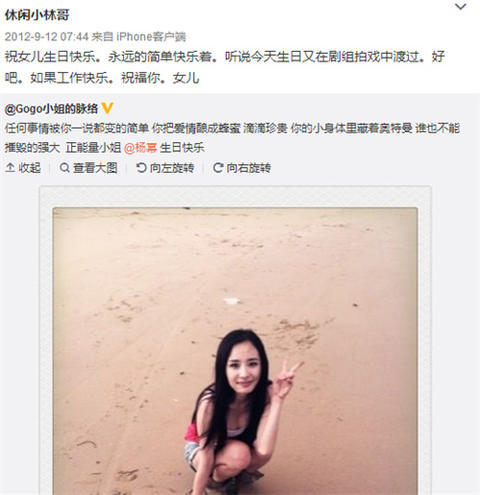Rotate the photo with the 向右旋转 label
The width and height of the screenshot is (480, 495).
point(249,168)
